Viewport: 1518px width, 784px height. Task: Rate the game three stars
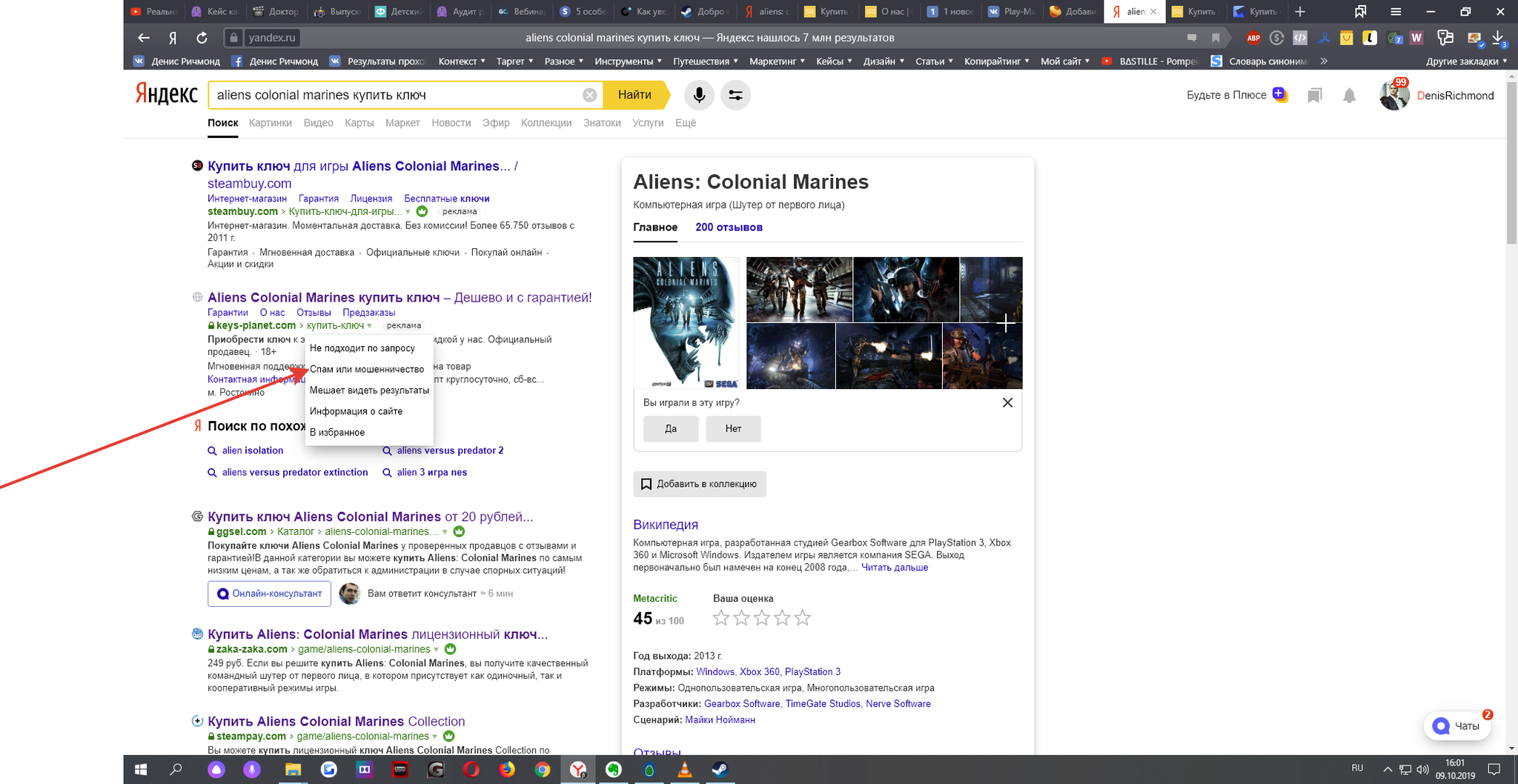(762, 617)
